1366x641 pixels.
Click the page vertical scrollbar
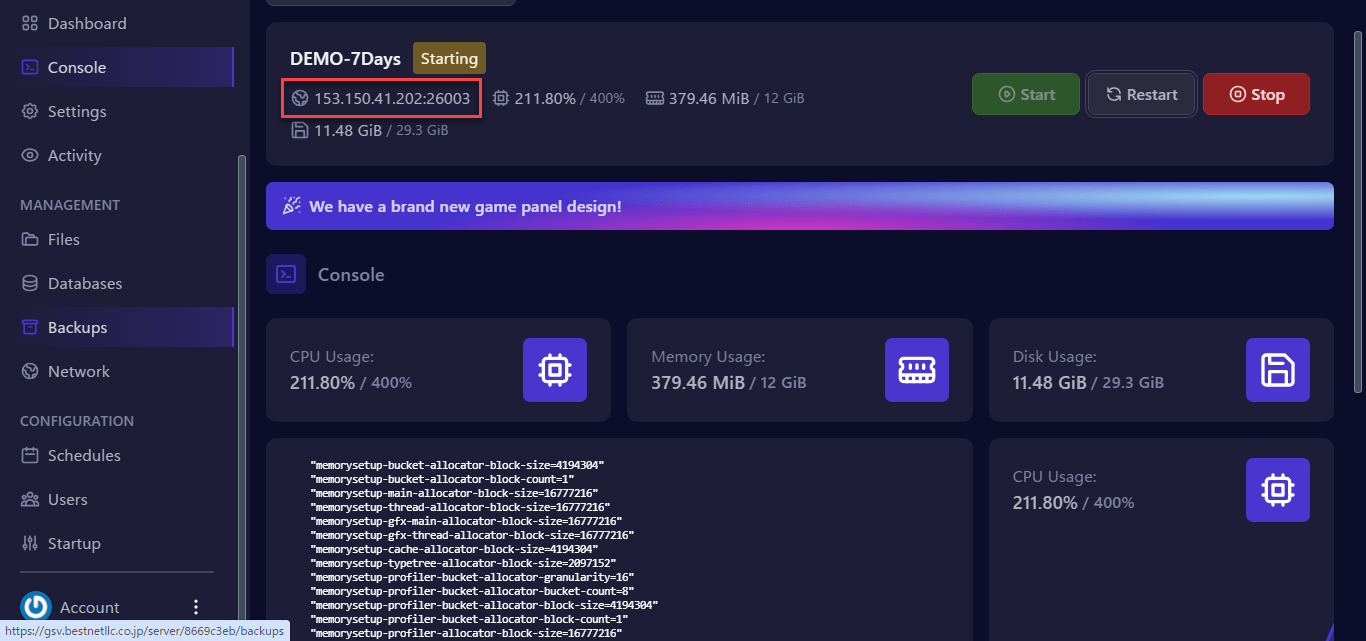click(1357, 210)
